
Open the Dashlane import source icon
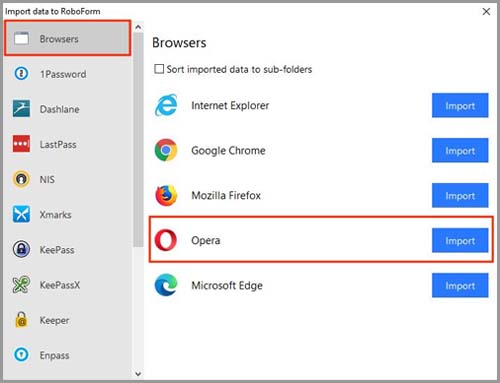(21, 109)
